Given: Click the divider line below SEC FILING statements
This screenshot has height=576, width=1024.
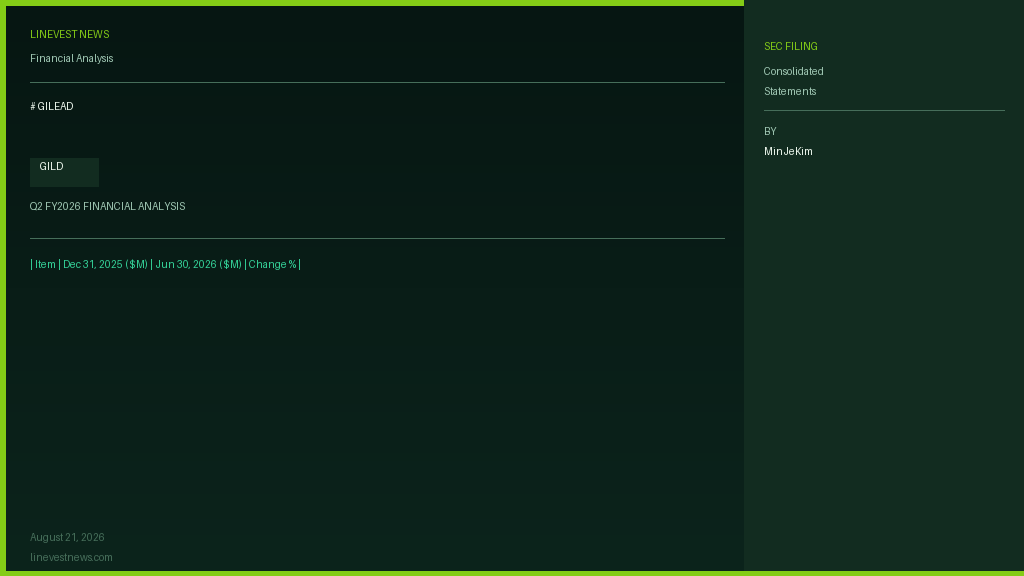Looking at the screenshot, I should (x=884, y=110).
